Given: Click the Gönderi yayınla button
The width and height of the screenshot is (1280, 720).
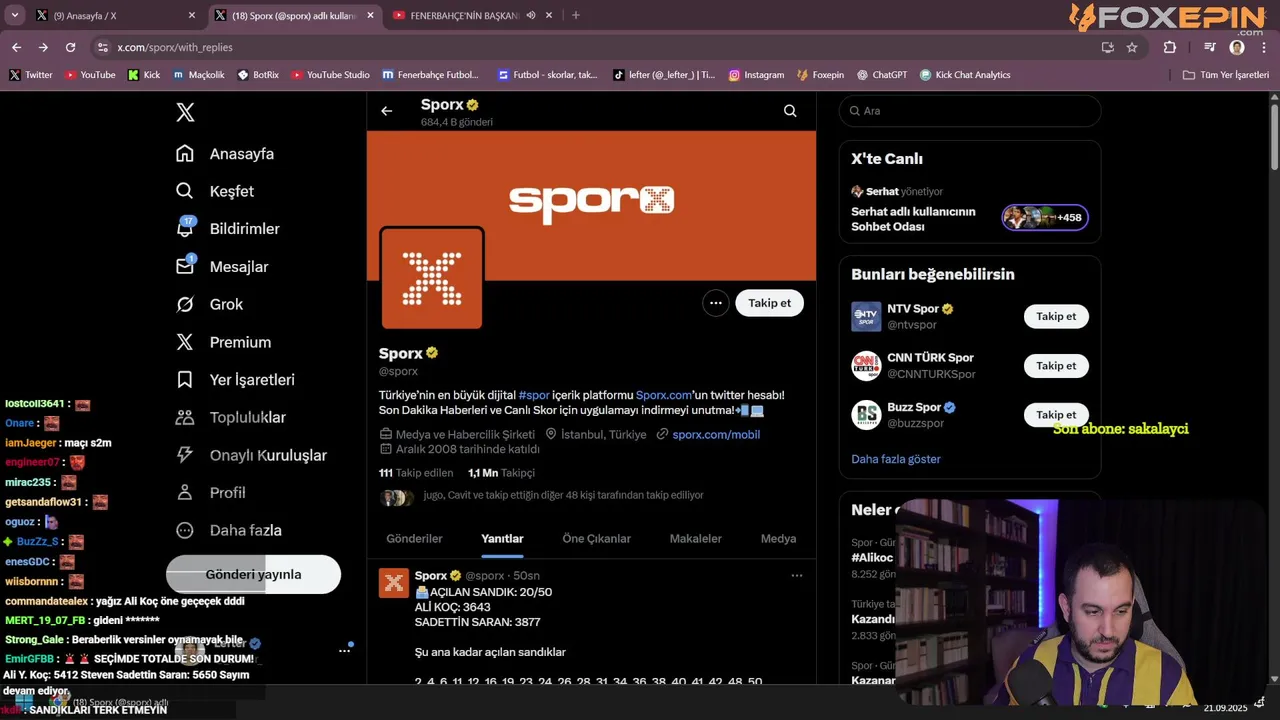Looking at the screenshot, I should pyautogui.click(x=253, y=575).
